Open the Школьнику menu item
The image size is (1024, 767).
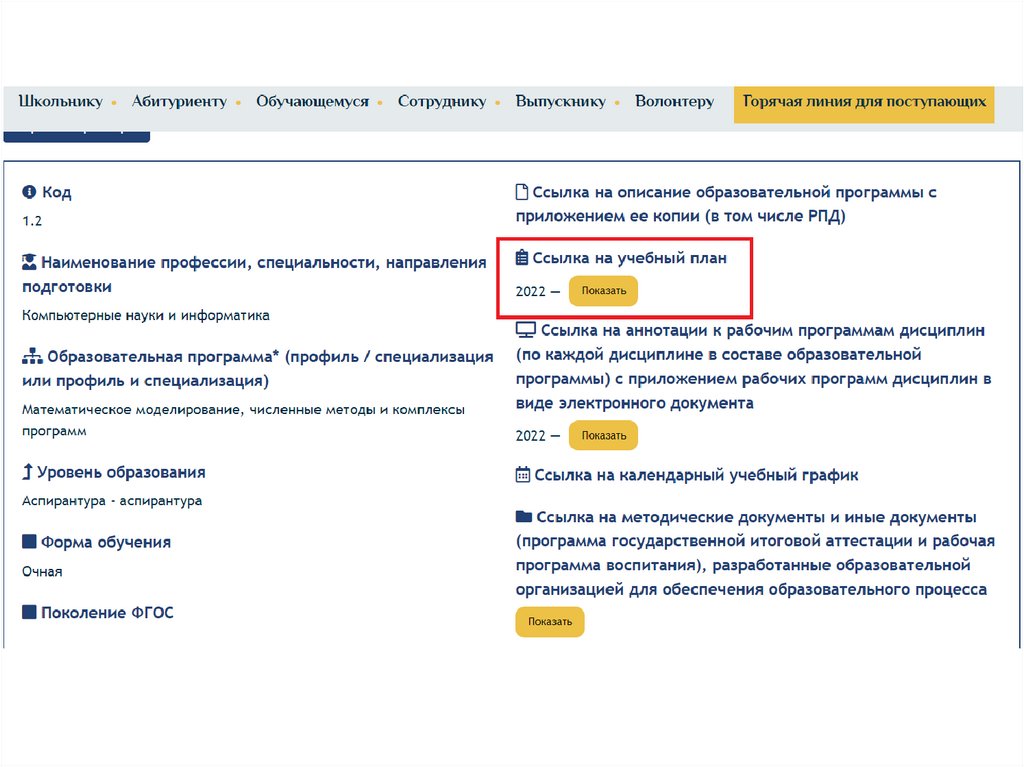[60, 101]
